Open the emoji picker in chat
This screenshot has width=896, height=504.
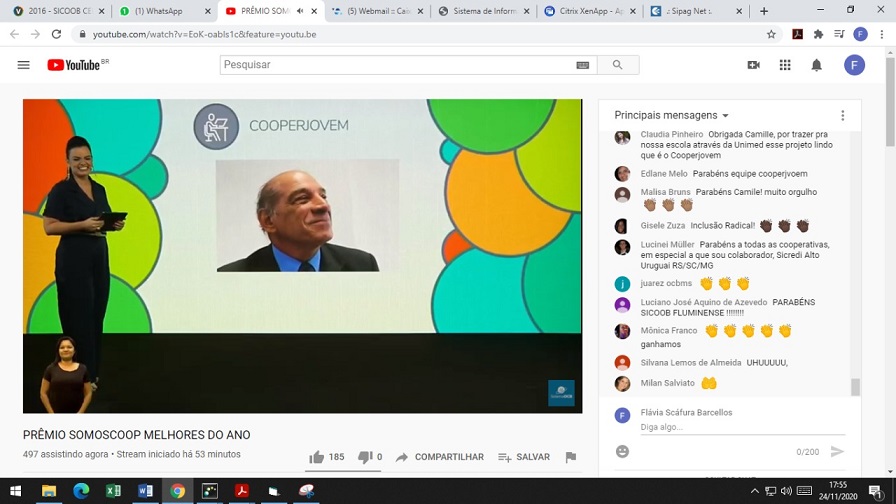pos(622,452)
